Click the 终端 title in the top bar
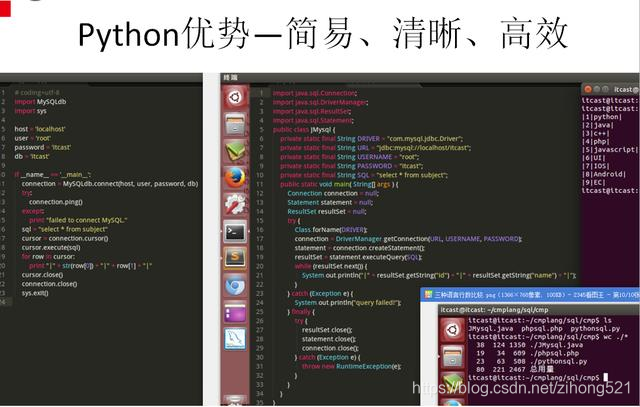The height and width of the screenshot is (407, 640). pyautogui.click(x=230, y=77)
